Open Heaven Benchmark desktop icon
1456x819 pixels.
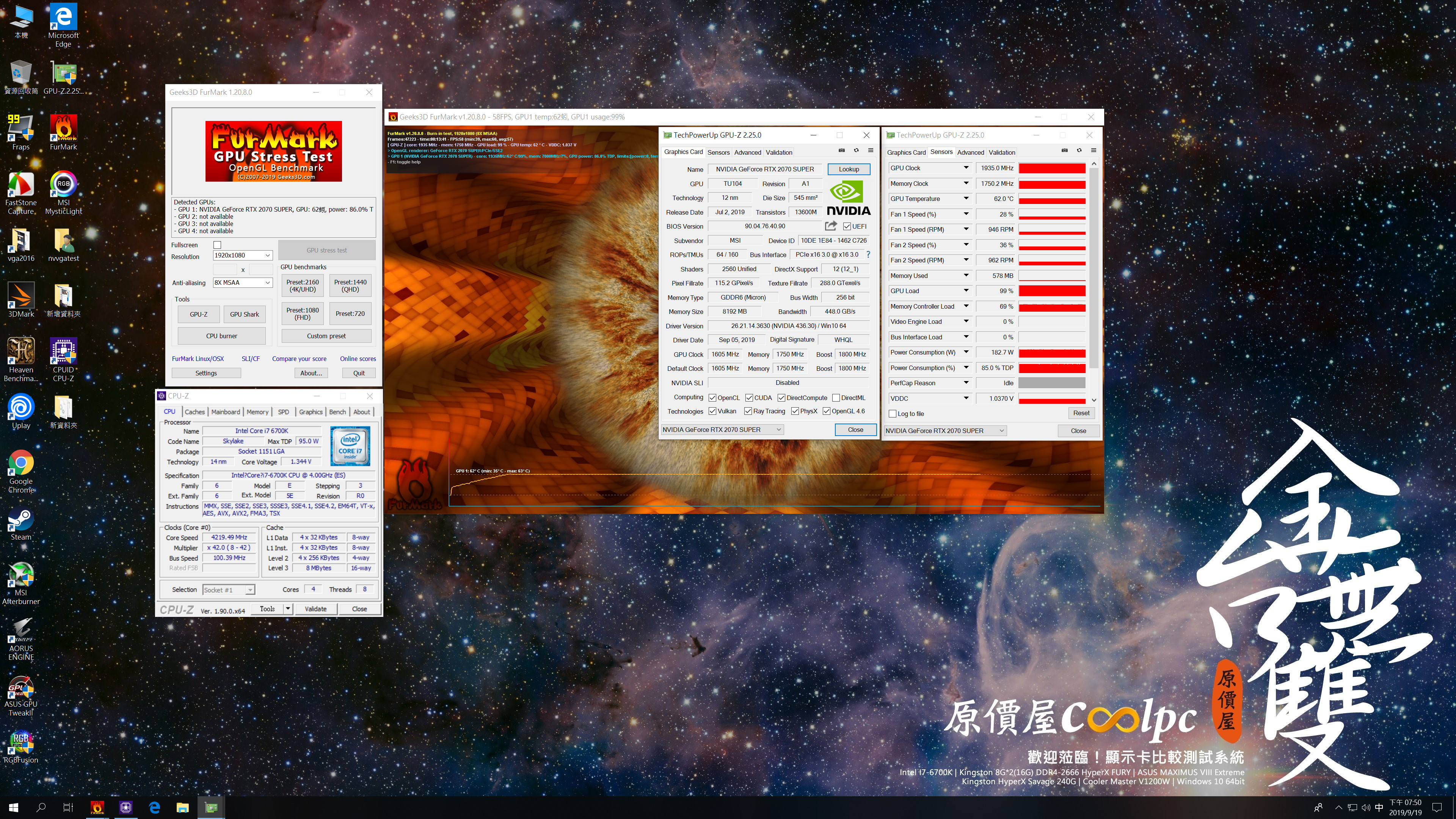point(21,359)
